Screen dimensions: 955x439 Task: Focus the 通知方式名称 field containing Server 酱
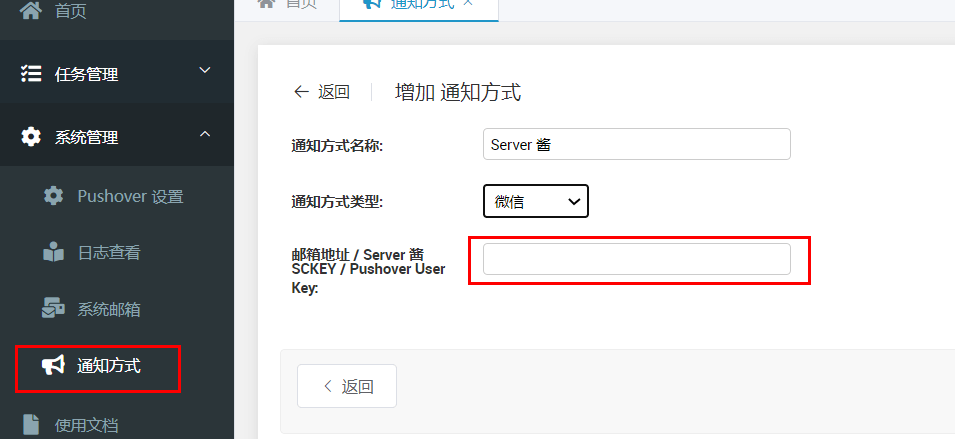click(636, 144)
